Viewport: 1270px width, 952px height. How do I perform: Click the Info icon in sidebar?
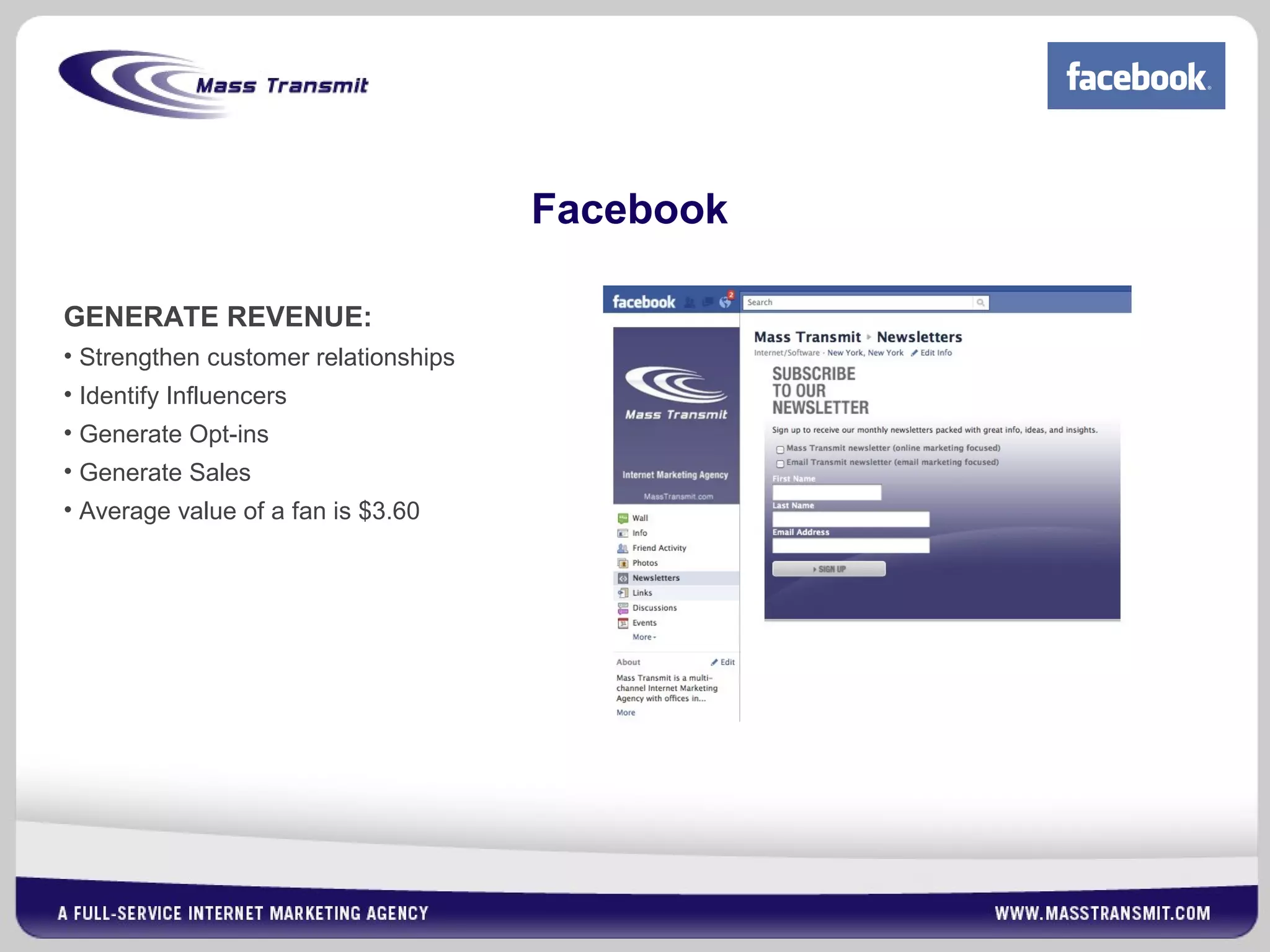pos(623,533)
